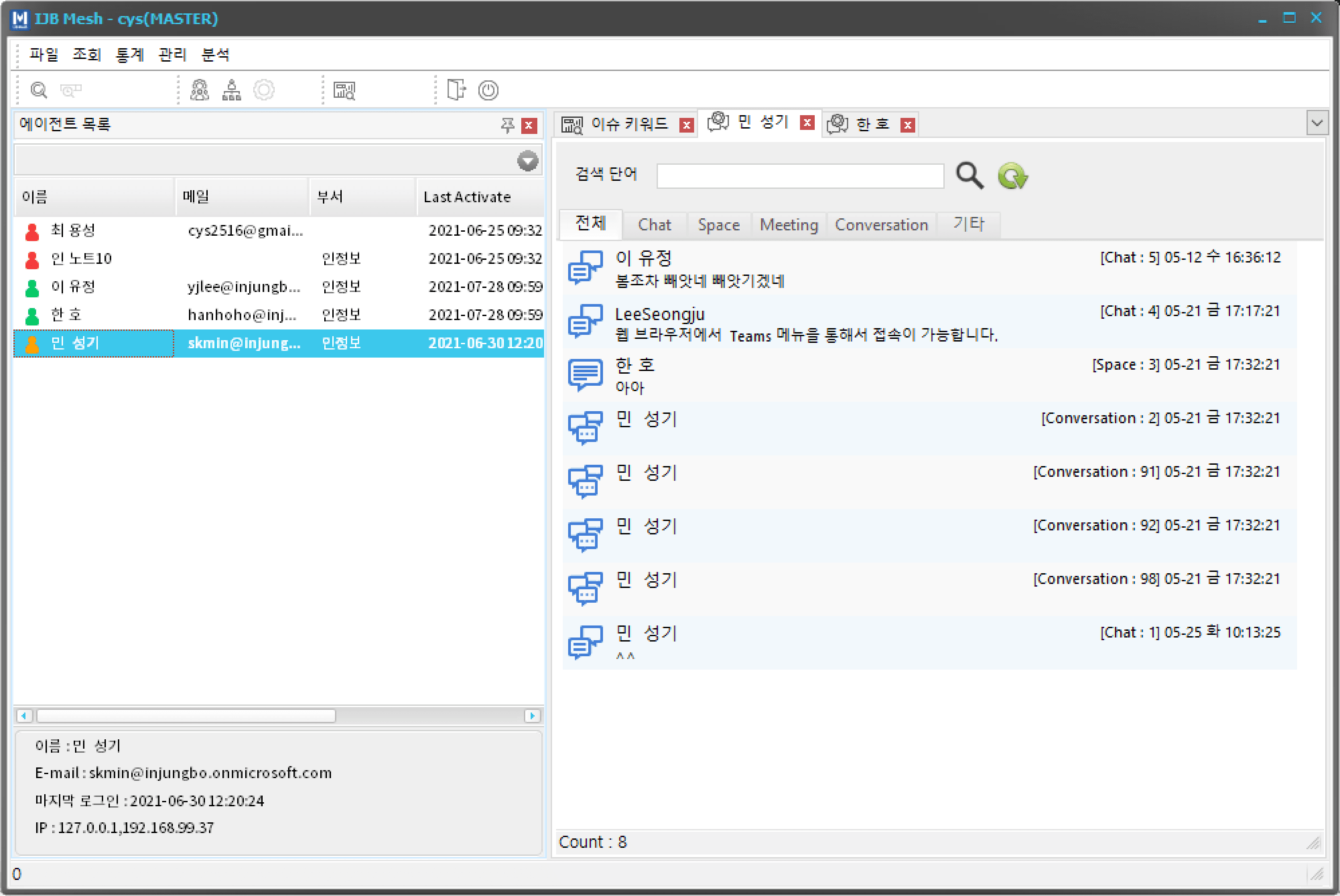1340x896 pixels.
Task: Sort by the 이름 column header
Action: 94,197
